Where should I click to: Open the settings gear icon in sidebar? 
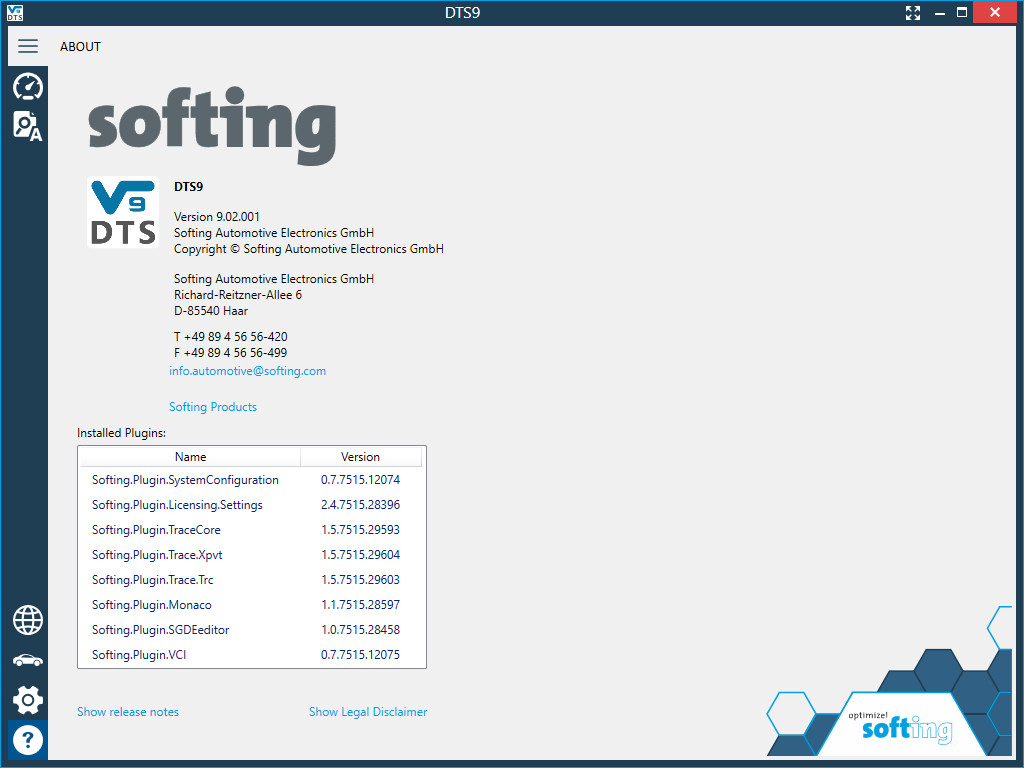(27, 701)
